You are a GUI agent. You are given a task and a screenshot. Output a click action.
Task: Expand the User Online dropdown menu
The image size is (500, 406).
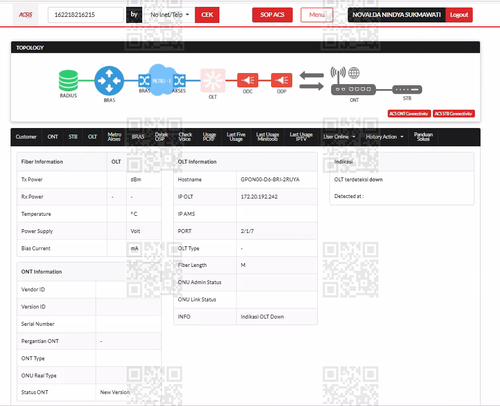pos(339,137)
